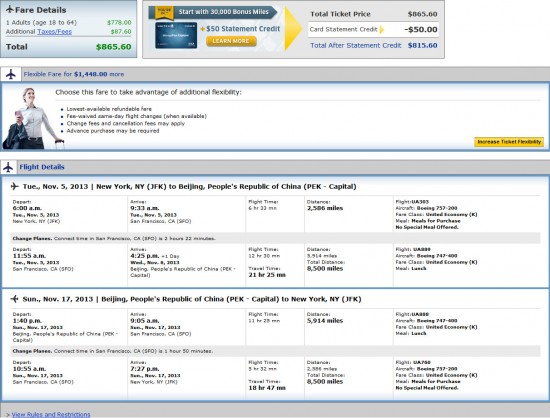550x418 pixels.
Task: Click the airplane icon beside Fare Details
Action: [x=10, y=9]
